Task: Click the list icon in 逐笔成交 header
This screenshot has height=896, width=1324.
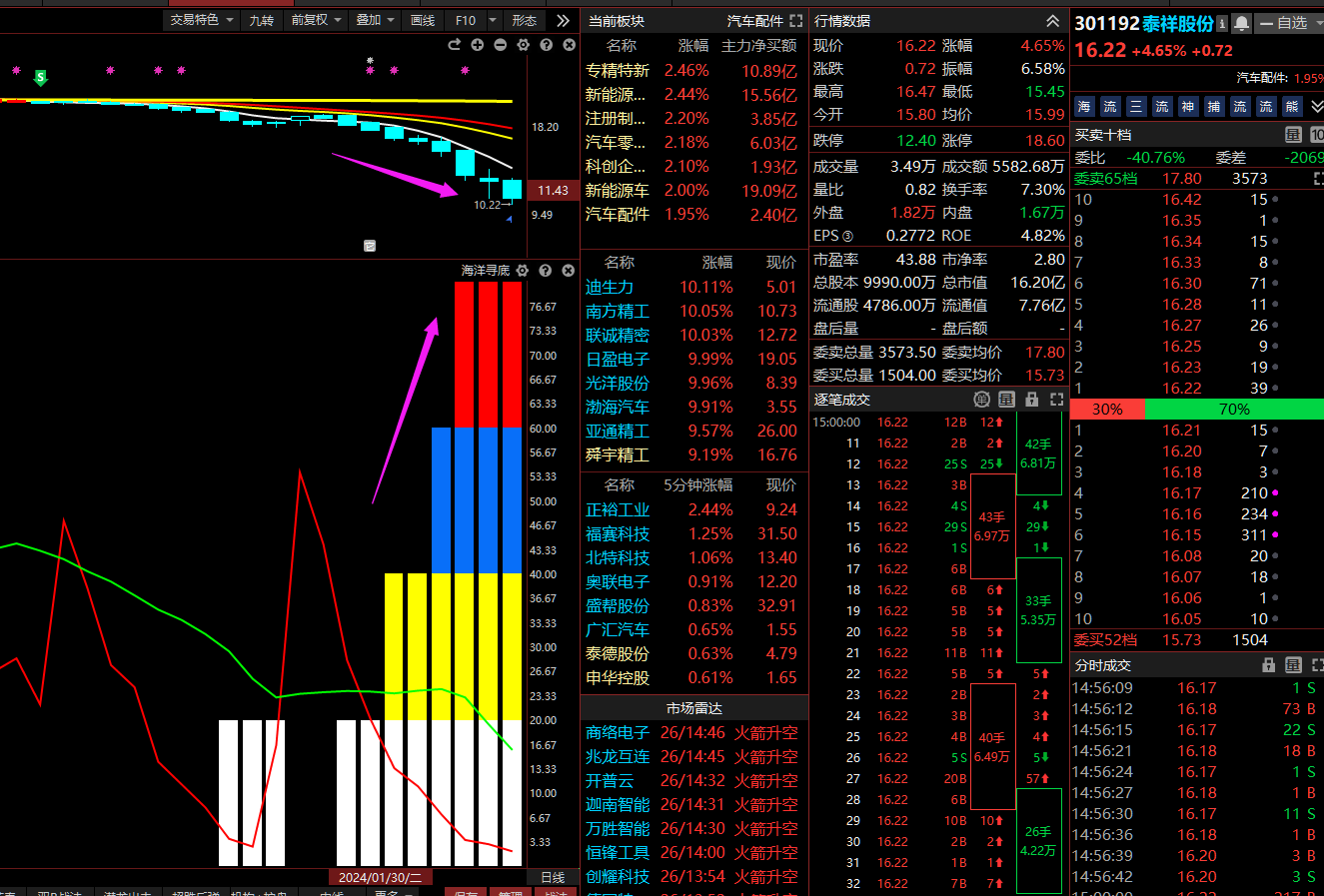Action: coord(1006,400)
